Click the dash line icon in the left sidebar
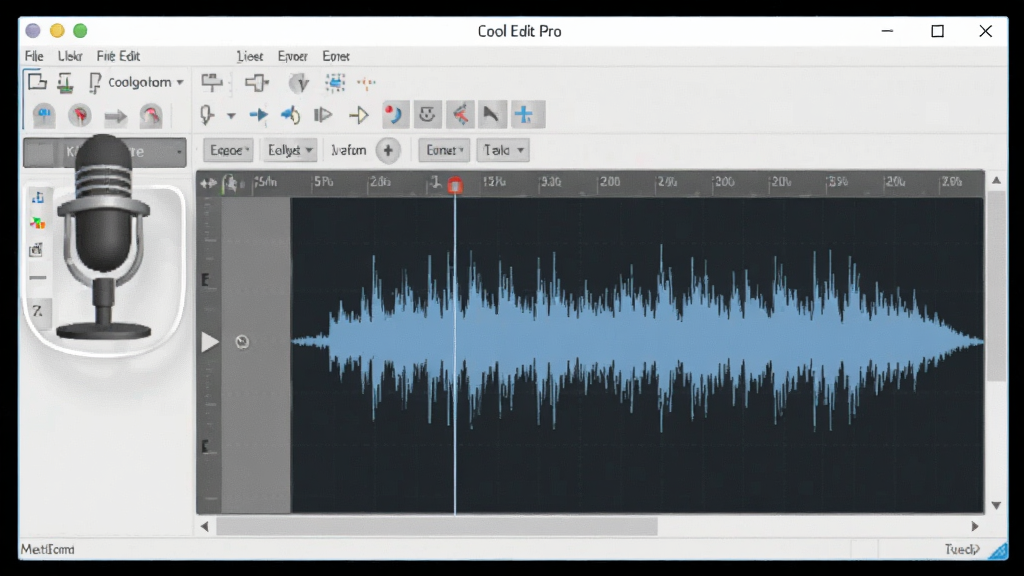1024x576 pixels. [x=38, y=278]
